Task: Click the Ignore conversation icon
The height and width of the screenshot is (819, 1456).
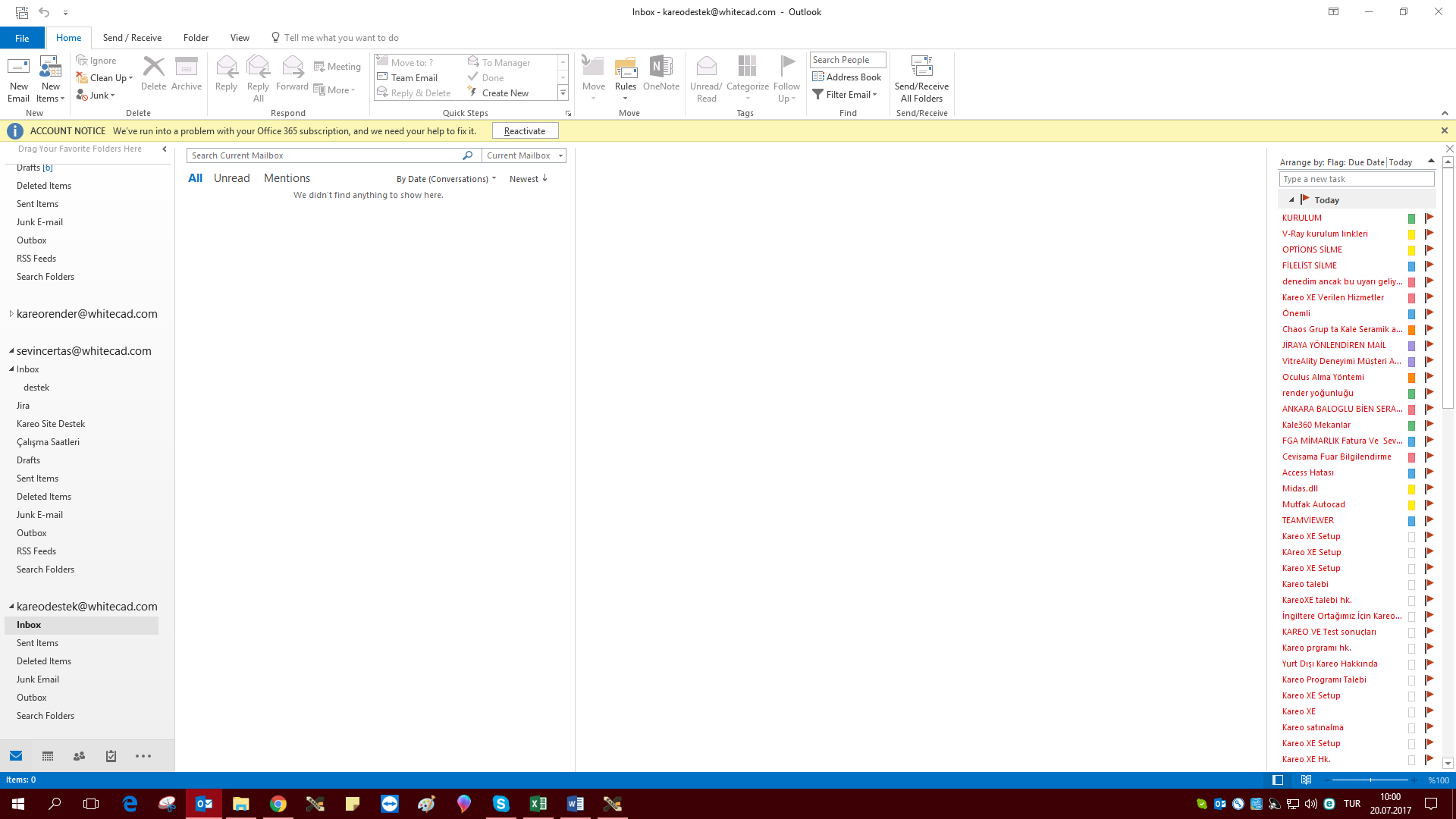Action: point(96,61)
